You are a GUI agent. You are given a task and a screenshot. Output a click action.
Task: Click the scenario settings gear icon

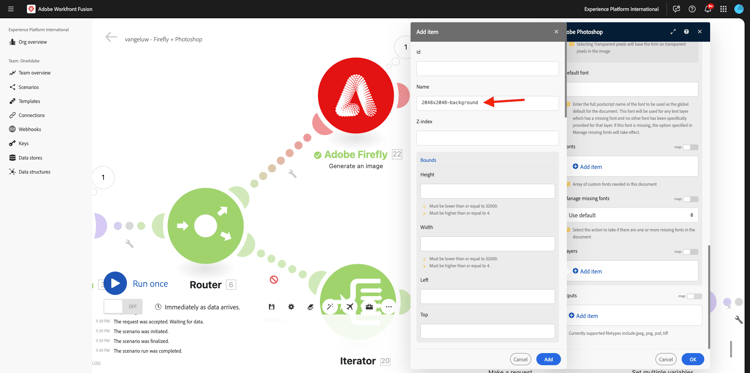291,307
